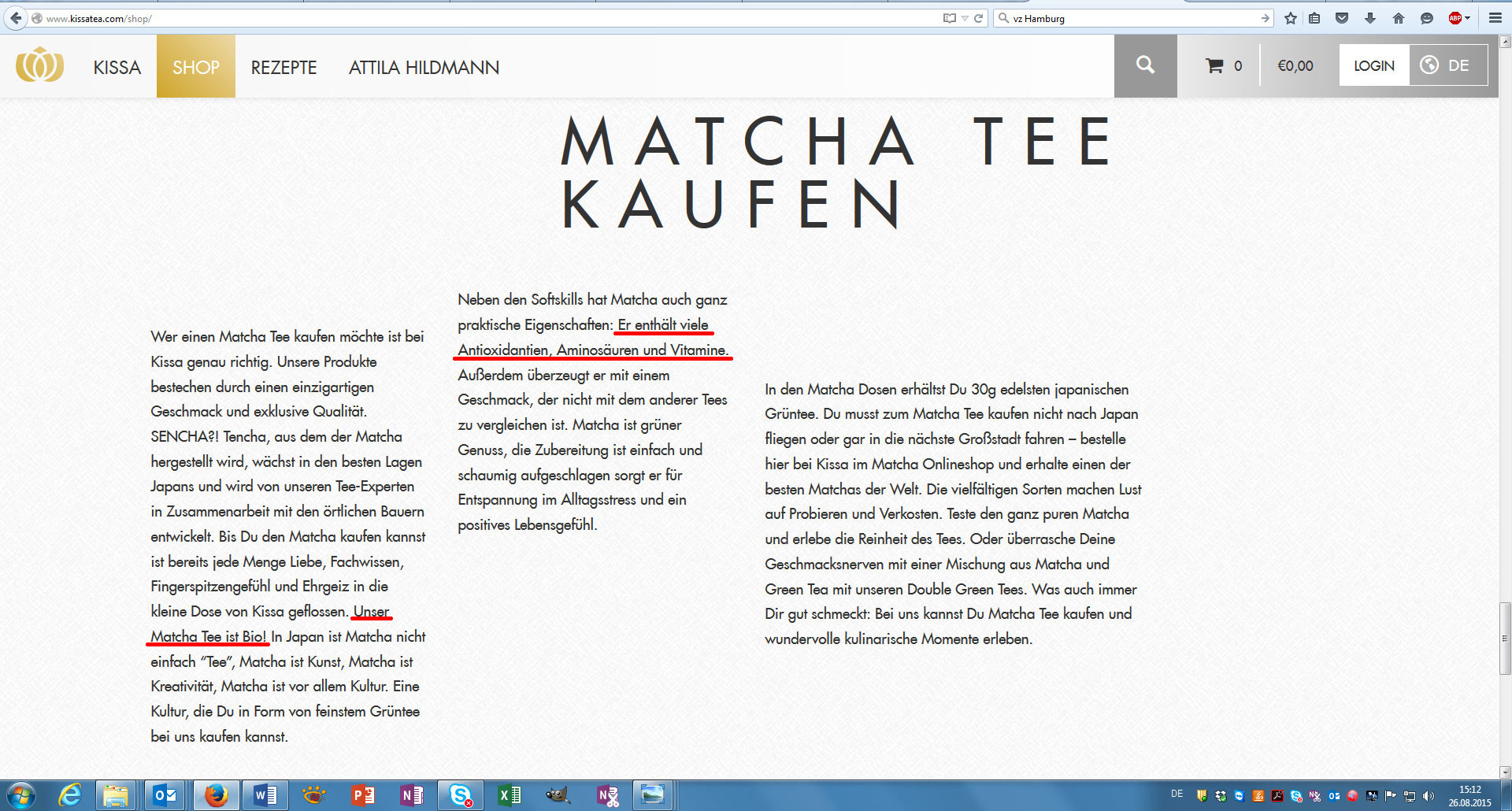Switch to Outlook in taskbar
The height and width of the screenshot is (811, 1512).
tap(165, 796)
